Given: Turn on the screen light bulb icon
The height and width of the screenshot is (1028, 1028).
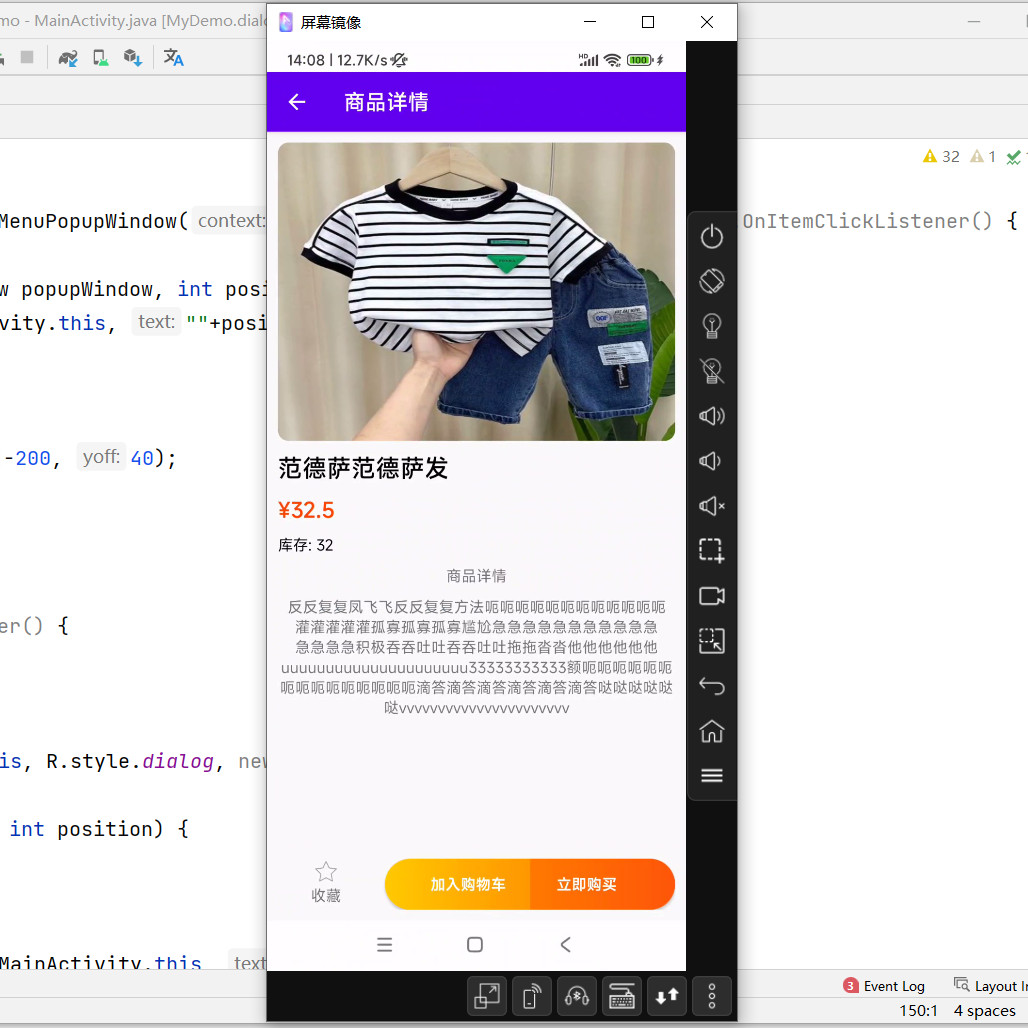Looking at the screenshot, I should click(x=711, y=326).
